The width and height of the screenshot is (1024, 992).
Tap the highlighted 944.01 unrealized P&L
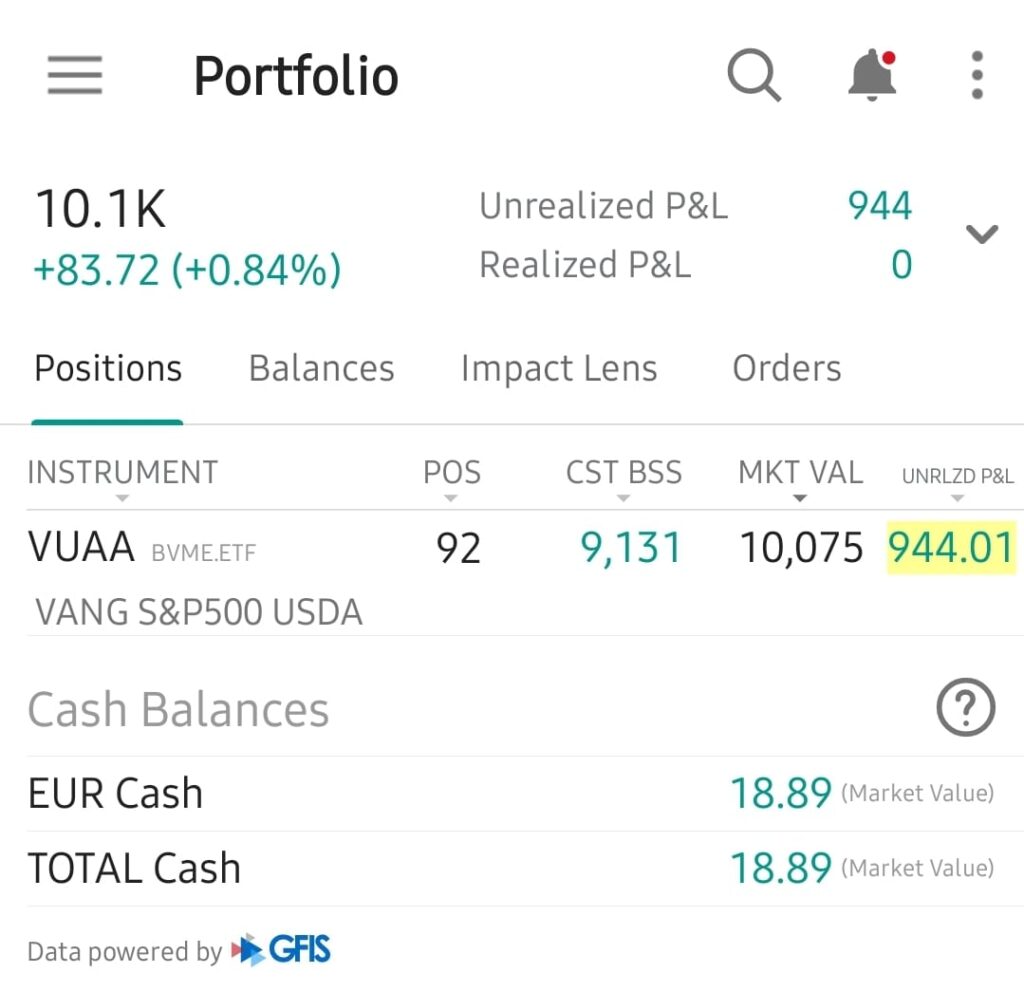[951, 549]
